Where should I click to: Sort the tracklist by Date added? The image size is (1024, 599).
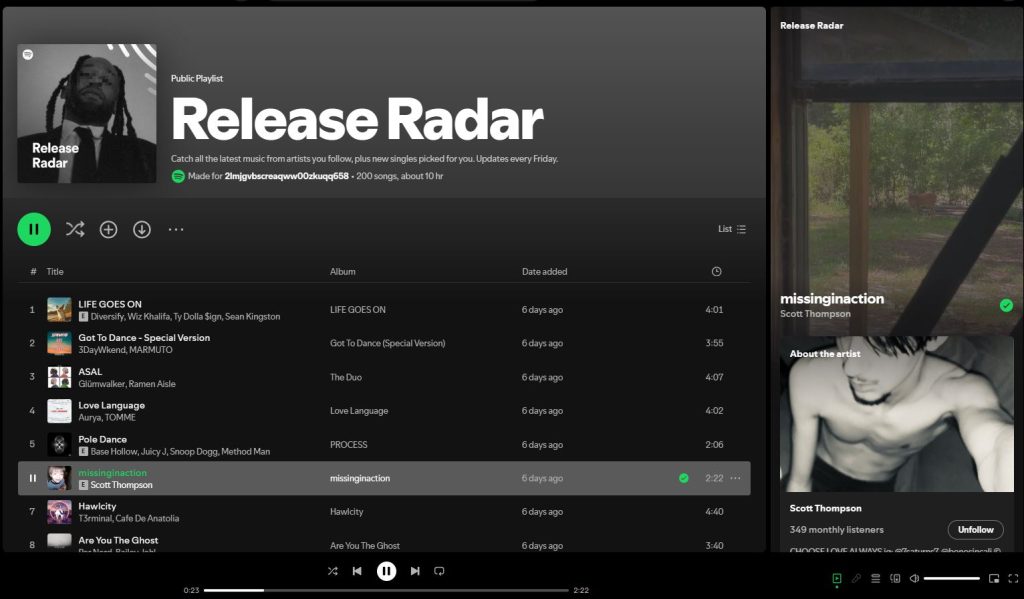[x=545, y=271]
